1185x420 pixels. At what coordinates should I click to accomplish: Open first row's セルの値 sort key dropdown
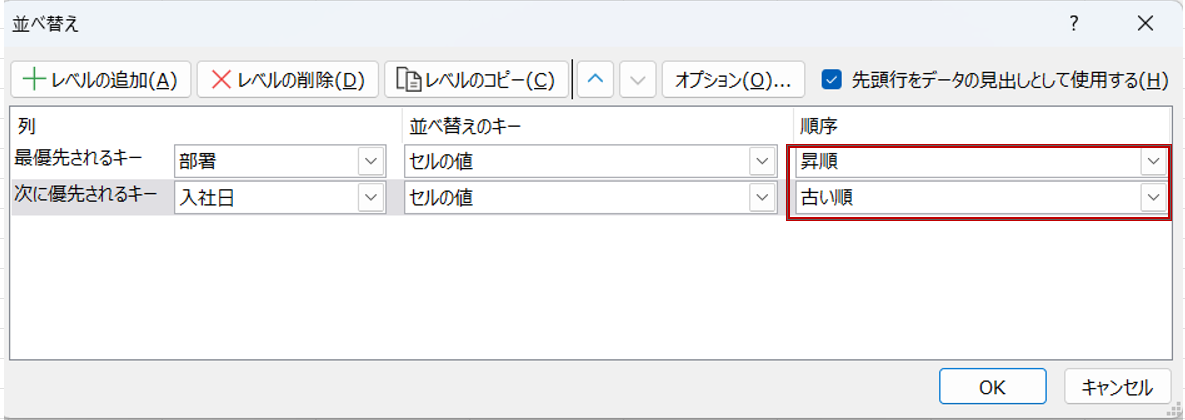pyautogui.click(x=763, y=161)
